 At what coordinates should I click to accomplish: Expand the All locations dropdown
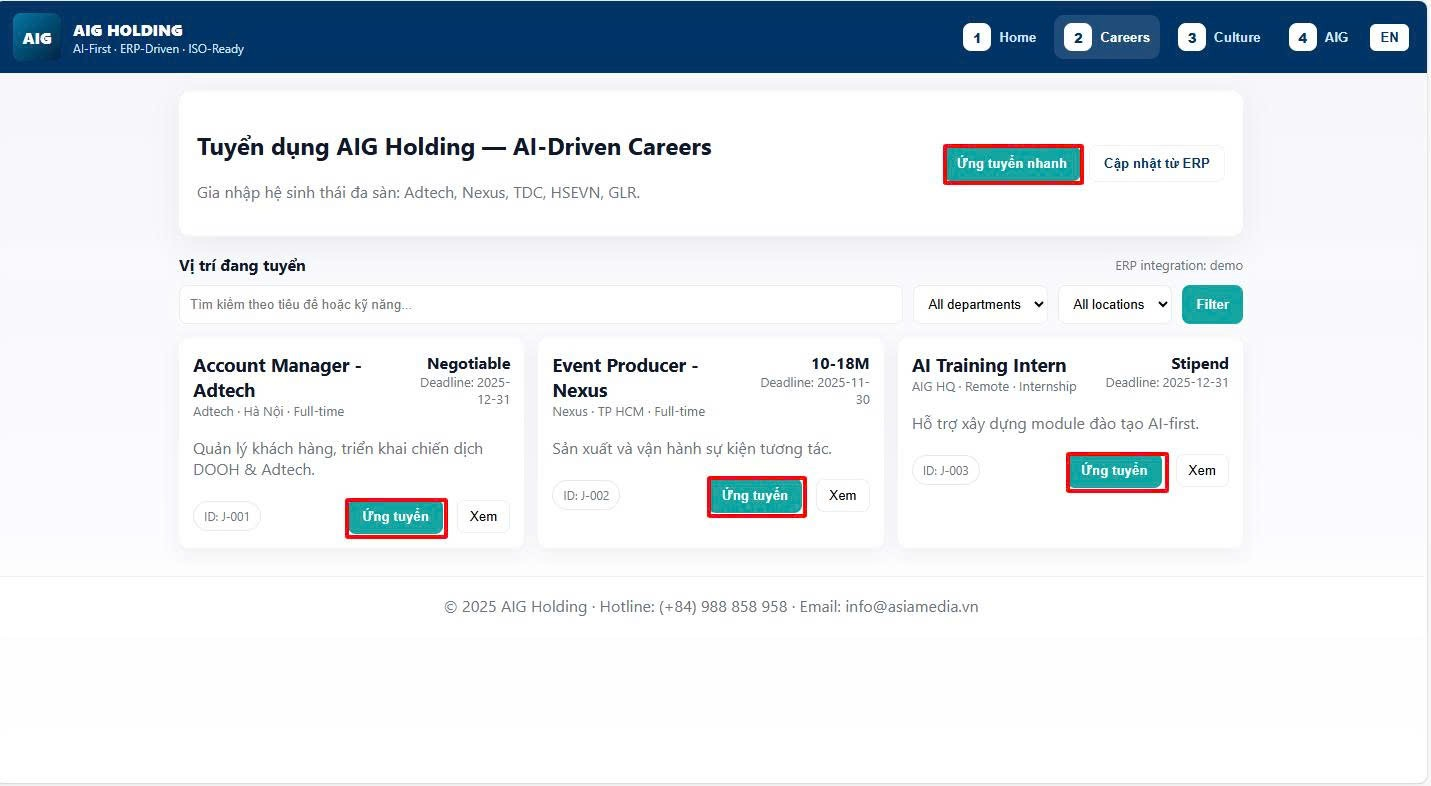pyautogui.click(x=1114, y=304)
